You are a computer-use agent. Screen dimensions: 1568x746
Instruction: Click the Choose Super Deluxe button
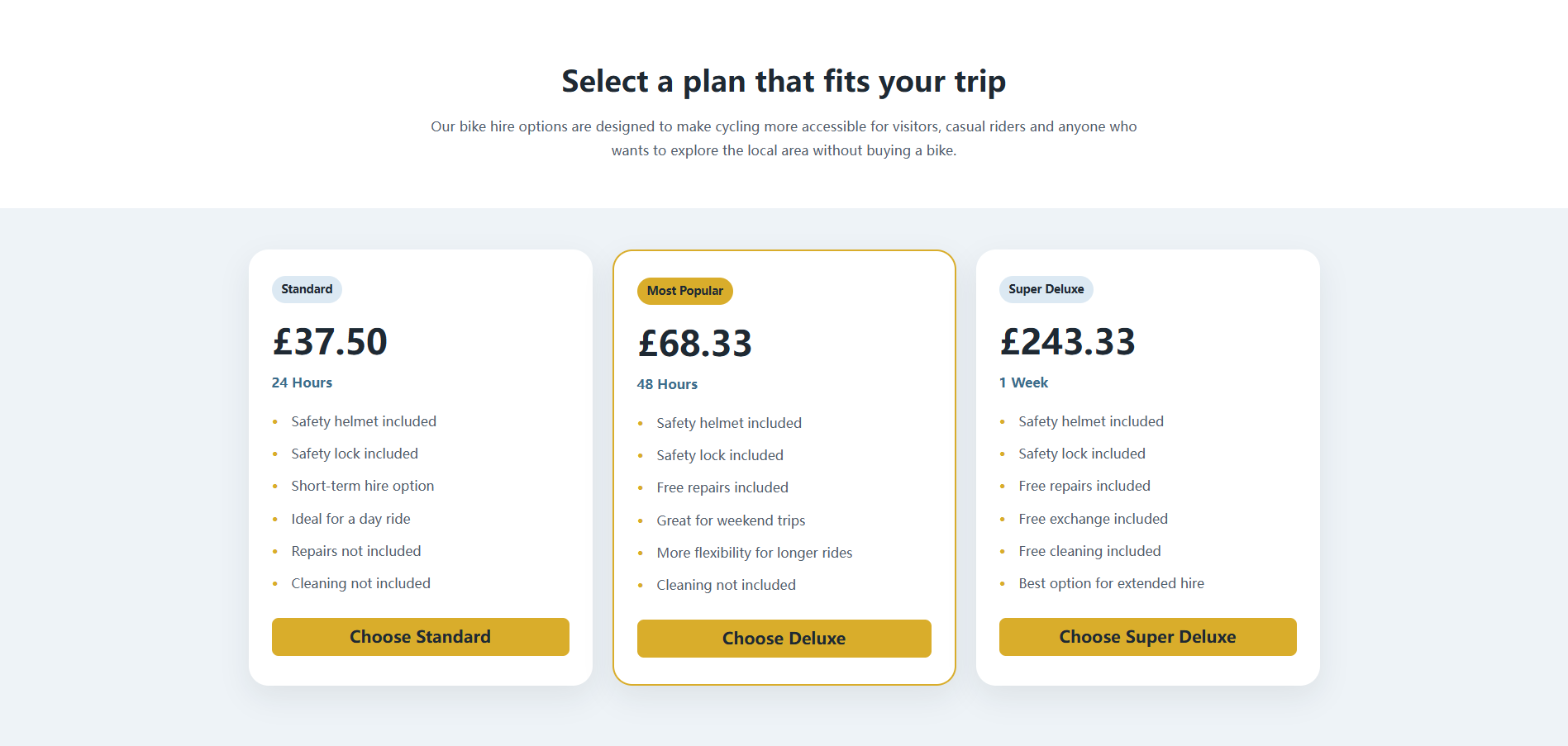pyautogui.click(x=1147, y=636)
